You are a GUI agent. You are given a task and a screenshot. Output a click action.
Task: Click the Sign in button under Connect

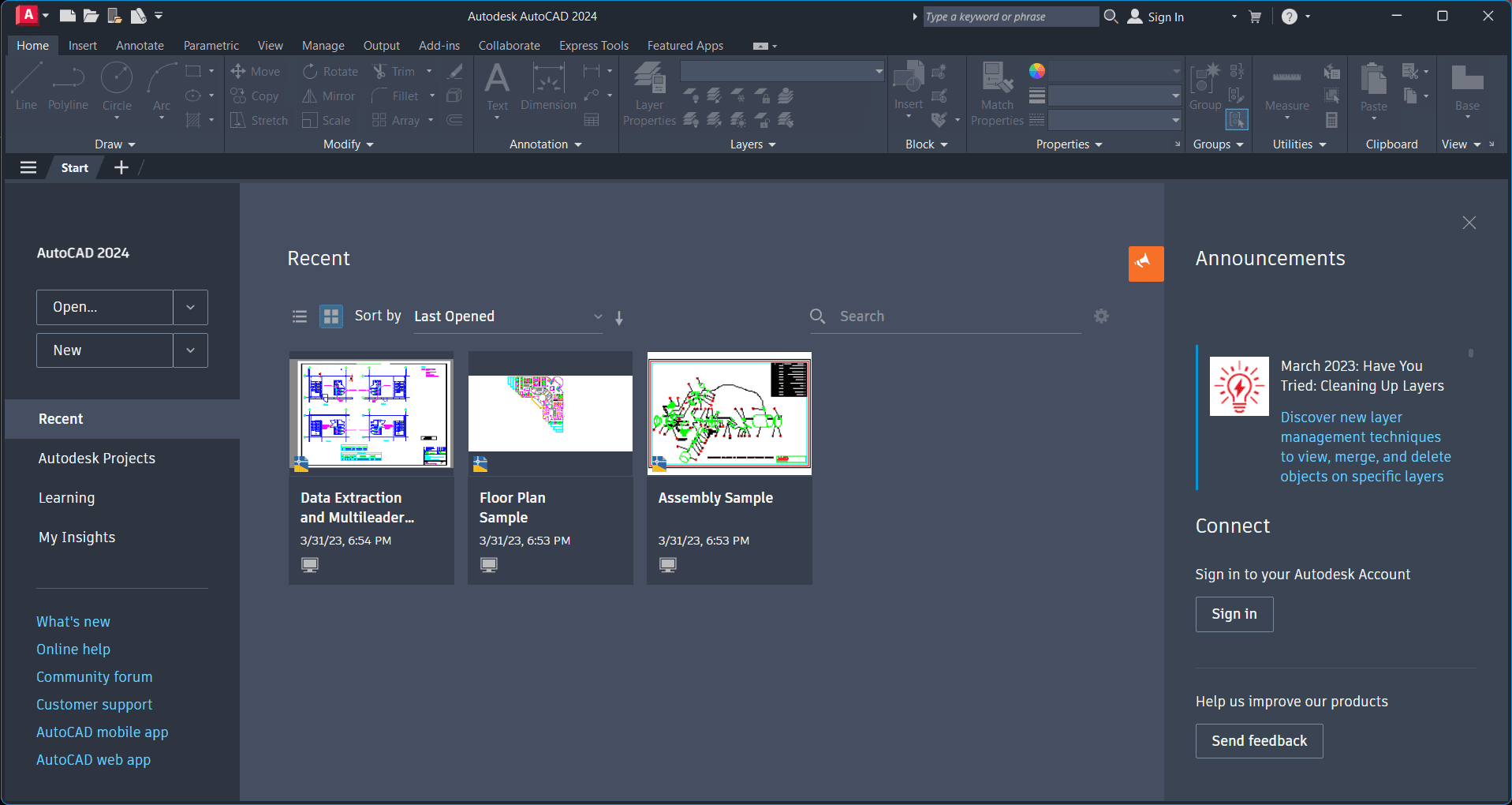pyautogui.click(x=1234, y=614)
